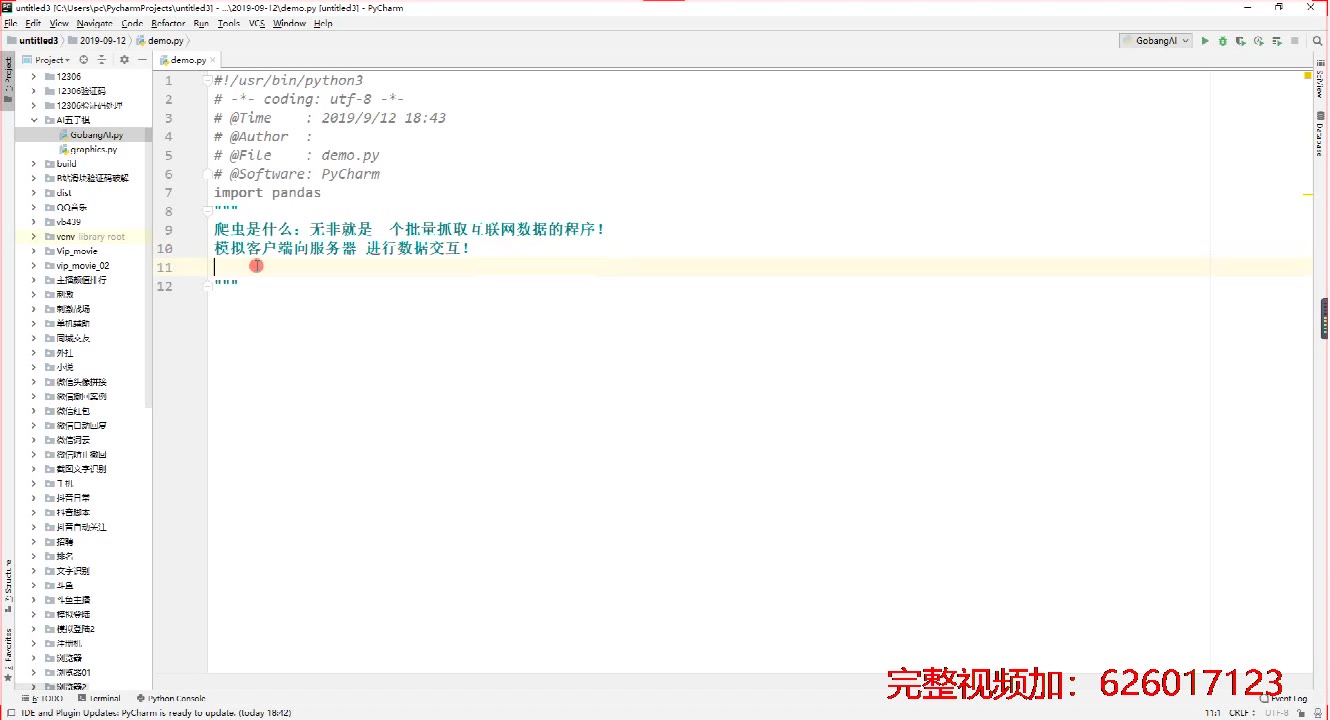Image resolution: width=1330 pixels, height=720 pixels.
Task: Expand the venv library root folder
Action: point(34,237)
